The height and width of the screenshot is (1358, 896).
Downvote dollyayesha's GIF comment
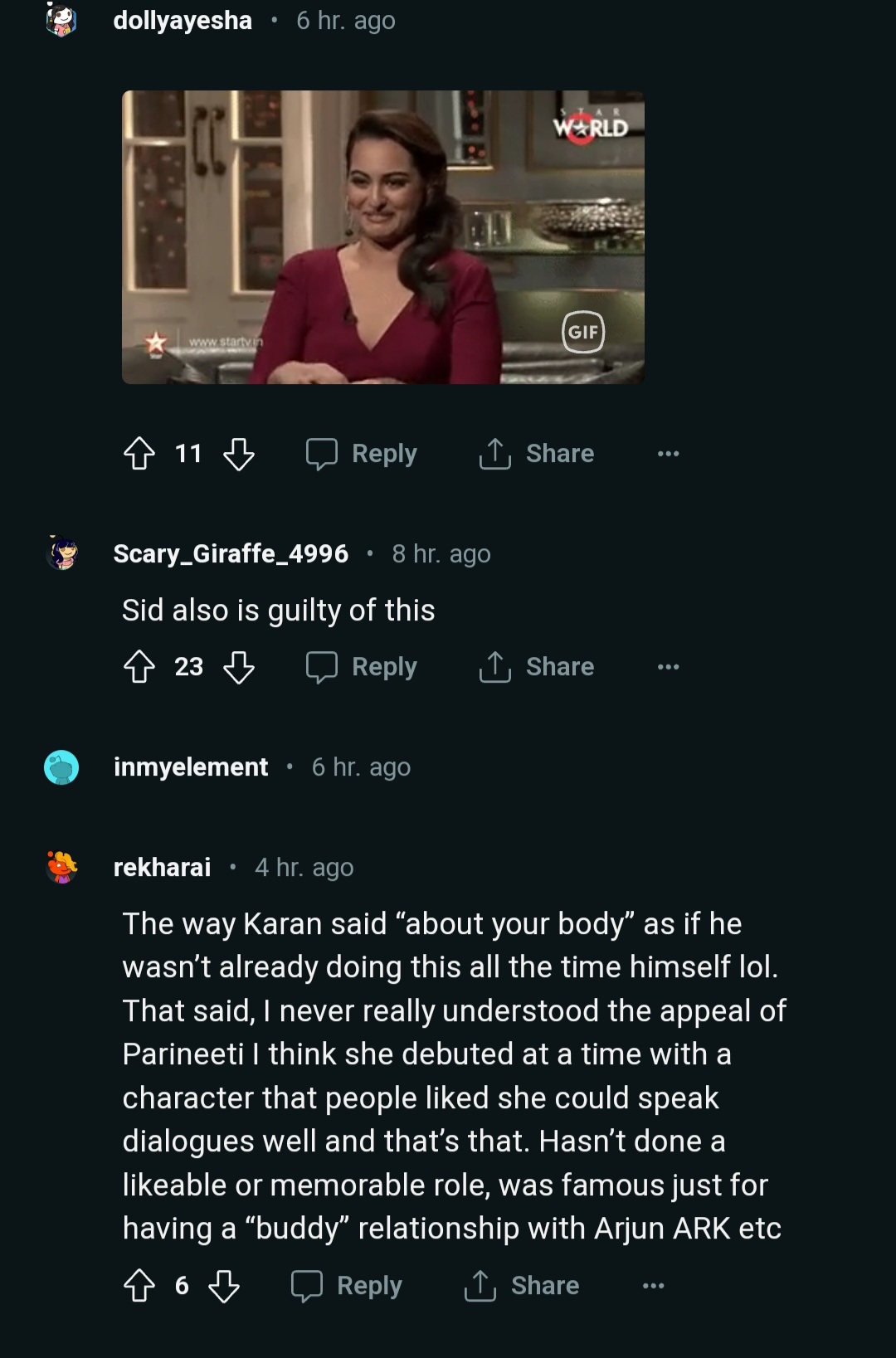pos(239,454)
